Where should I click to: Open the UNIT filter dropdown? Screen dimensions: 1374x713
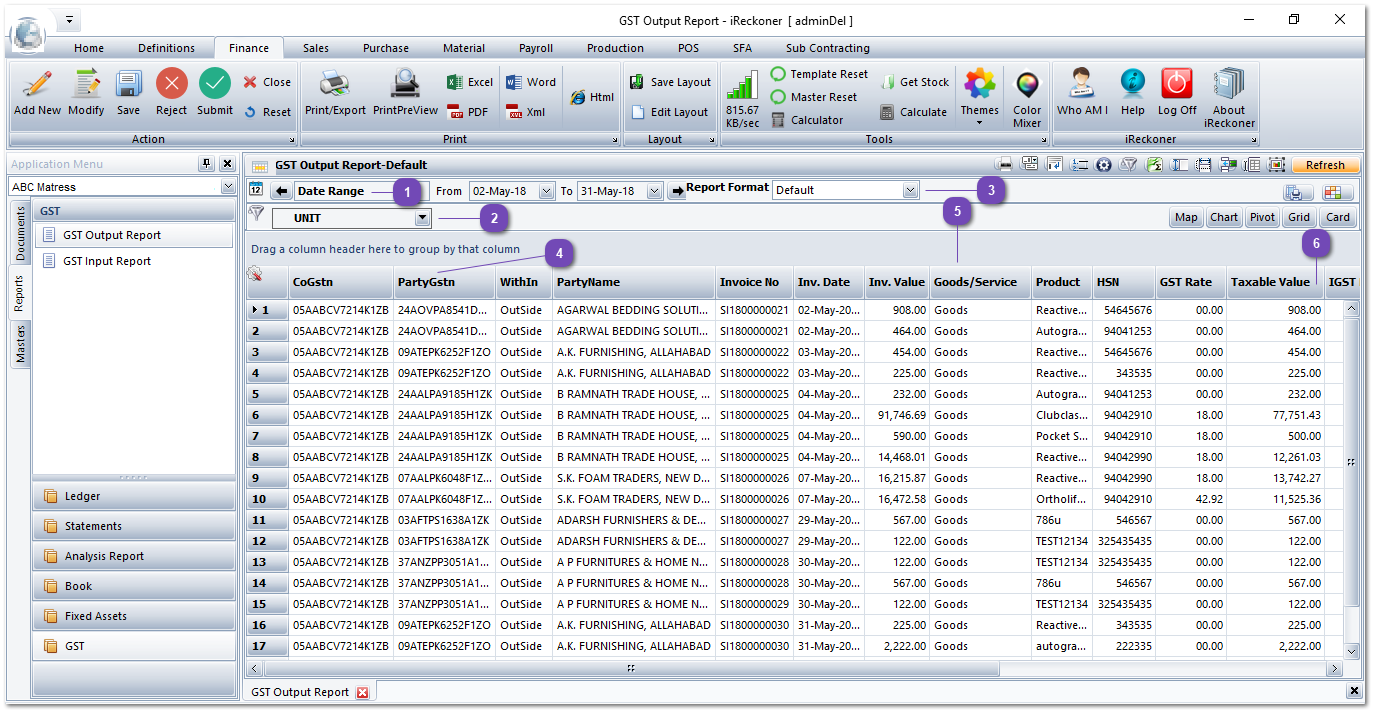click(x=422, y=217)
